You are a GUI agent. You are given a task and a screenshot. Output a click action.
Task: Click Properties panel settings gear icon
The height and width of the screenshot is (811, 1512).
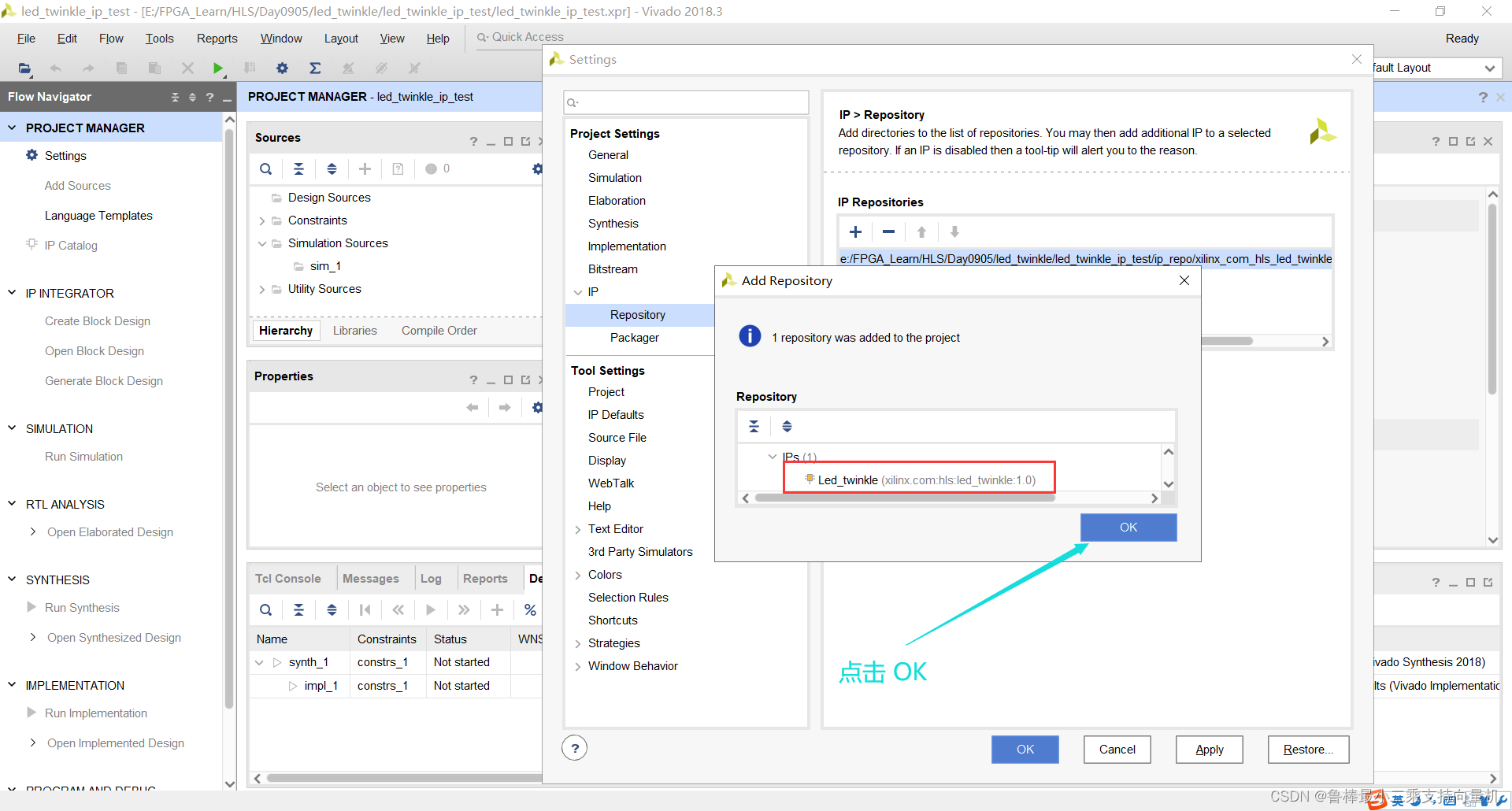pos(537,407)
